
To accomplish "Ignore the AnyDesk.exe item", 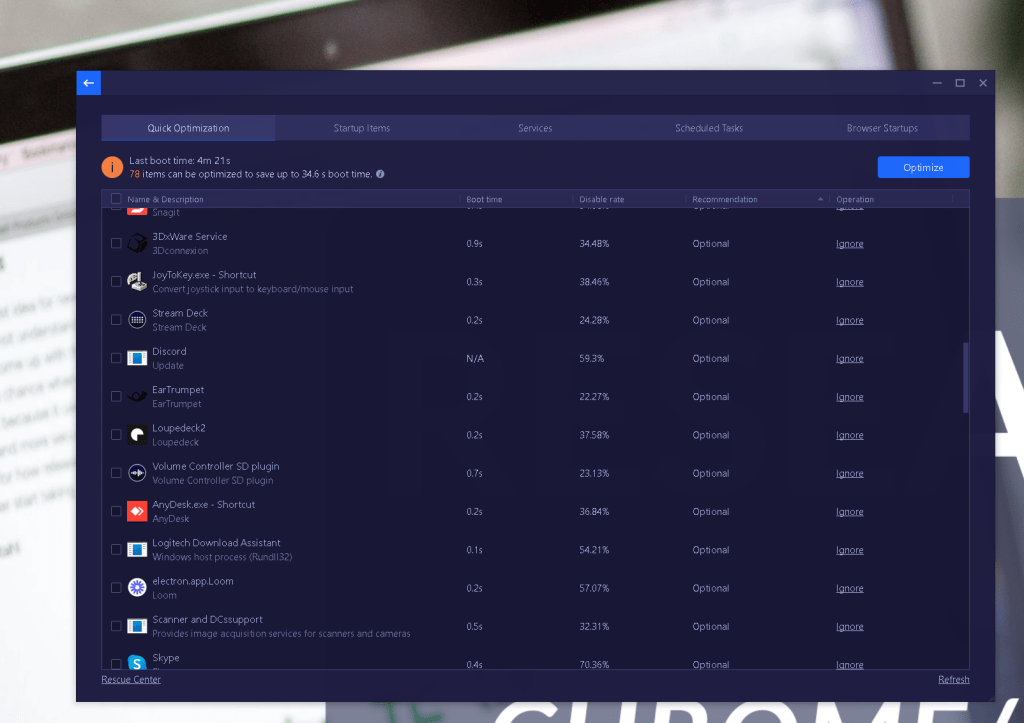I will tap(850, 512).
